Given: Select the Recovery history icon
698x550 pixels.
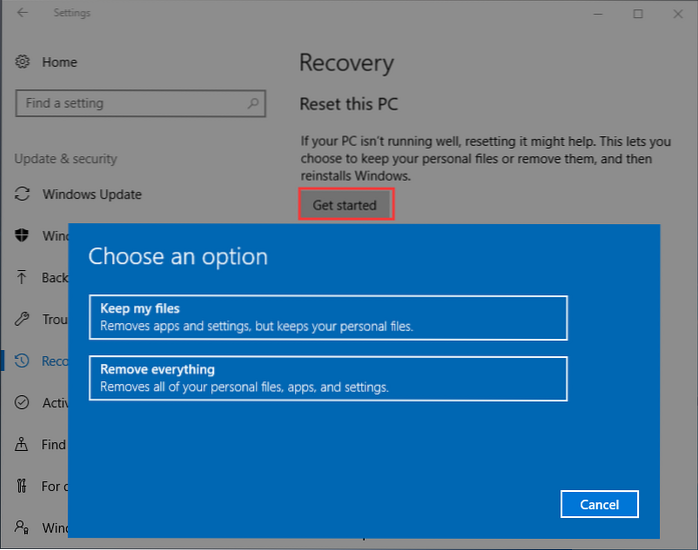Looking at the screenshot, I should (23, 360).
